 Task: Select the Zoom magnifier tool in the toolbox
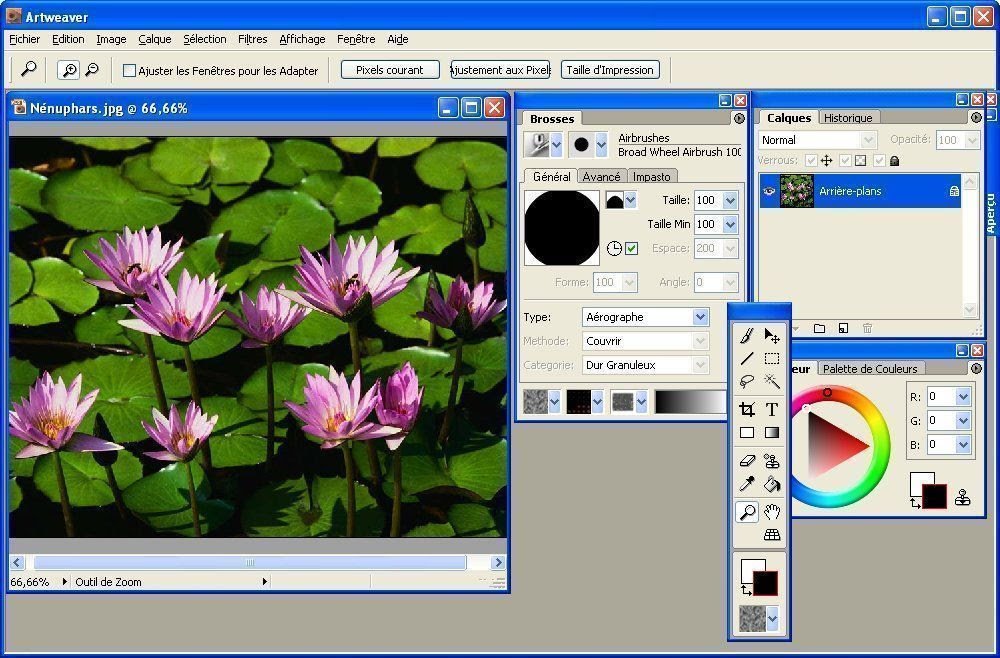pos(747,511)
